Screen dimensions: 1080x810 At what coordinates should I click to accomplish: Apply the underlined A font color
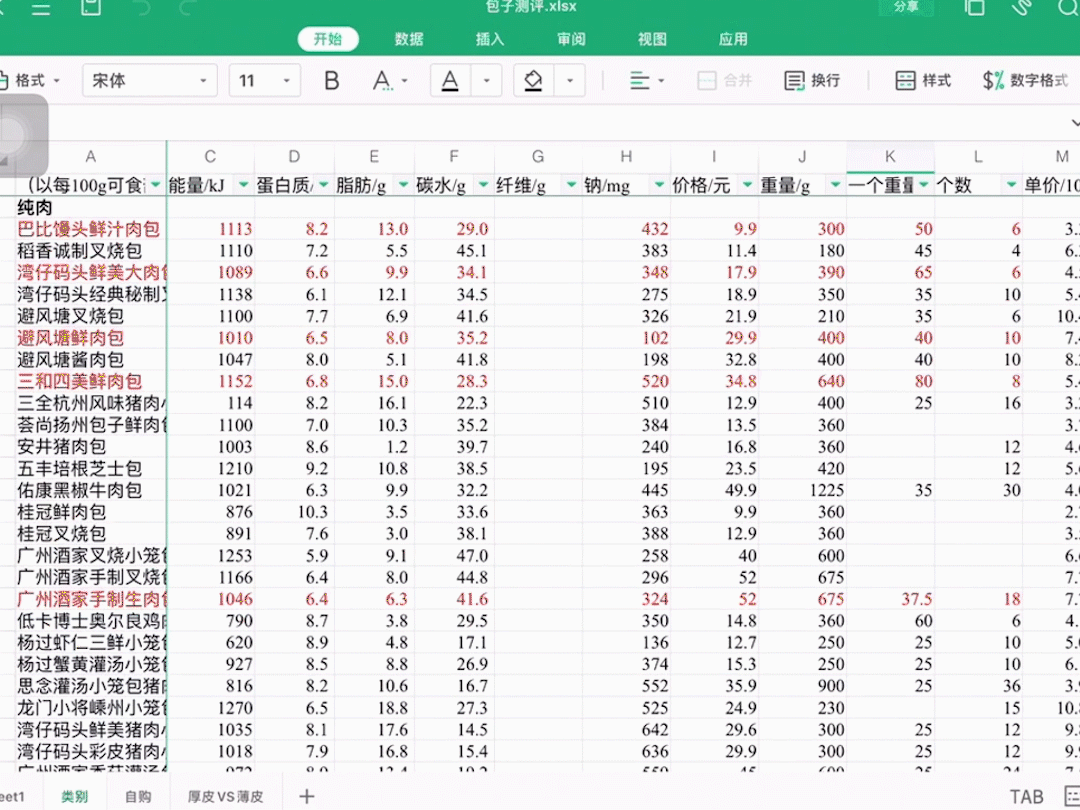pyautogui.click(x=450, y=81)
